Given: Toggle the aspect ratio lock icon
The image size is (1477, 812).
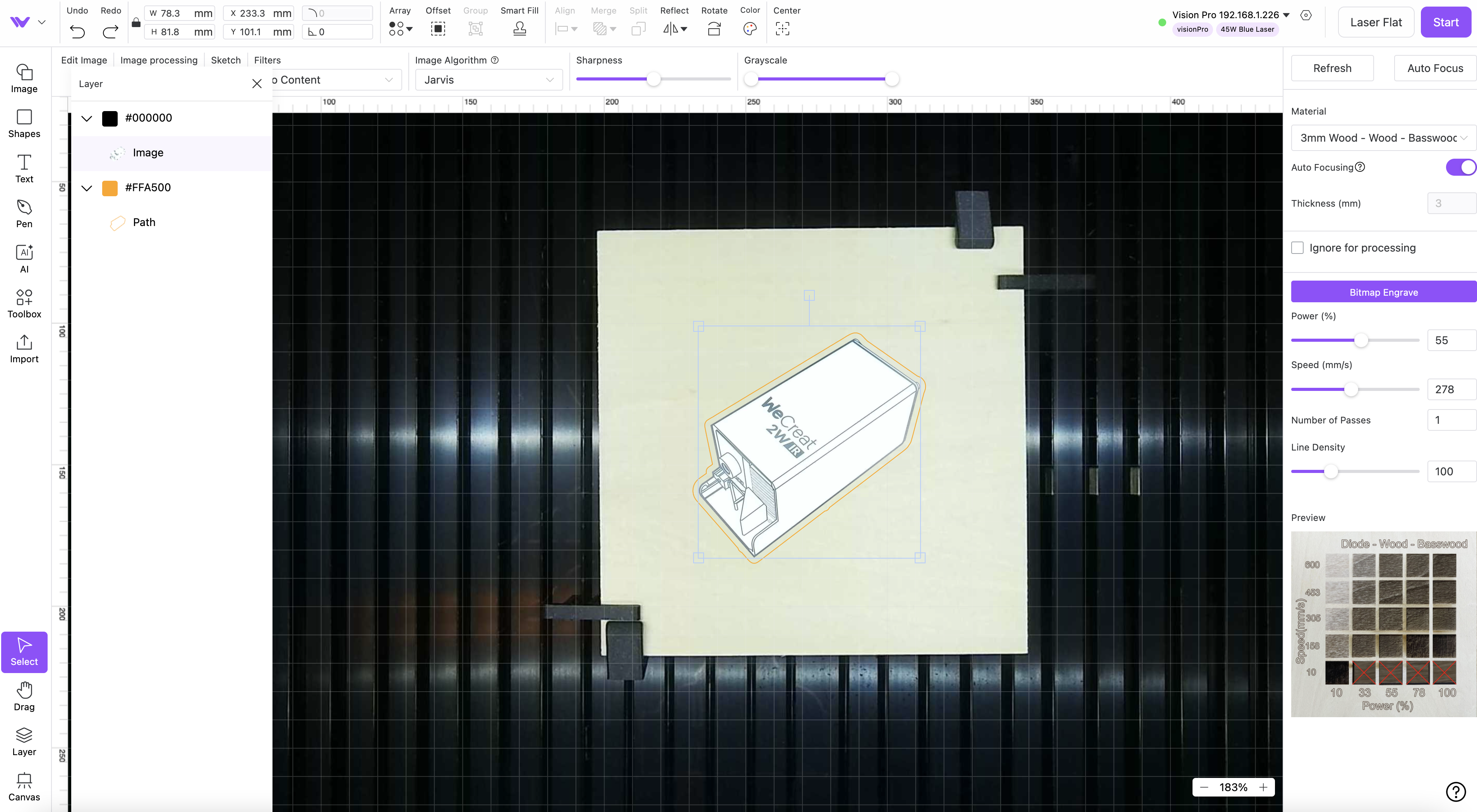Looking at the screenshot, I should pos(136,22).
